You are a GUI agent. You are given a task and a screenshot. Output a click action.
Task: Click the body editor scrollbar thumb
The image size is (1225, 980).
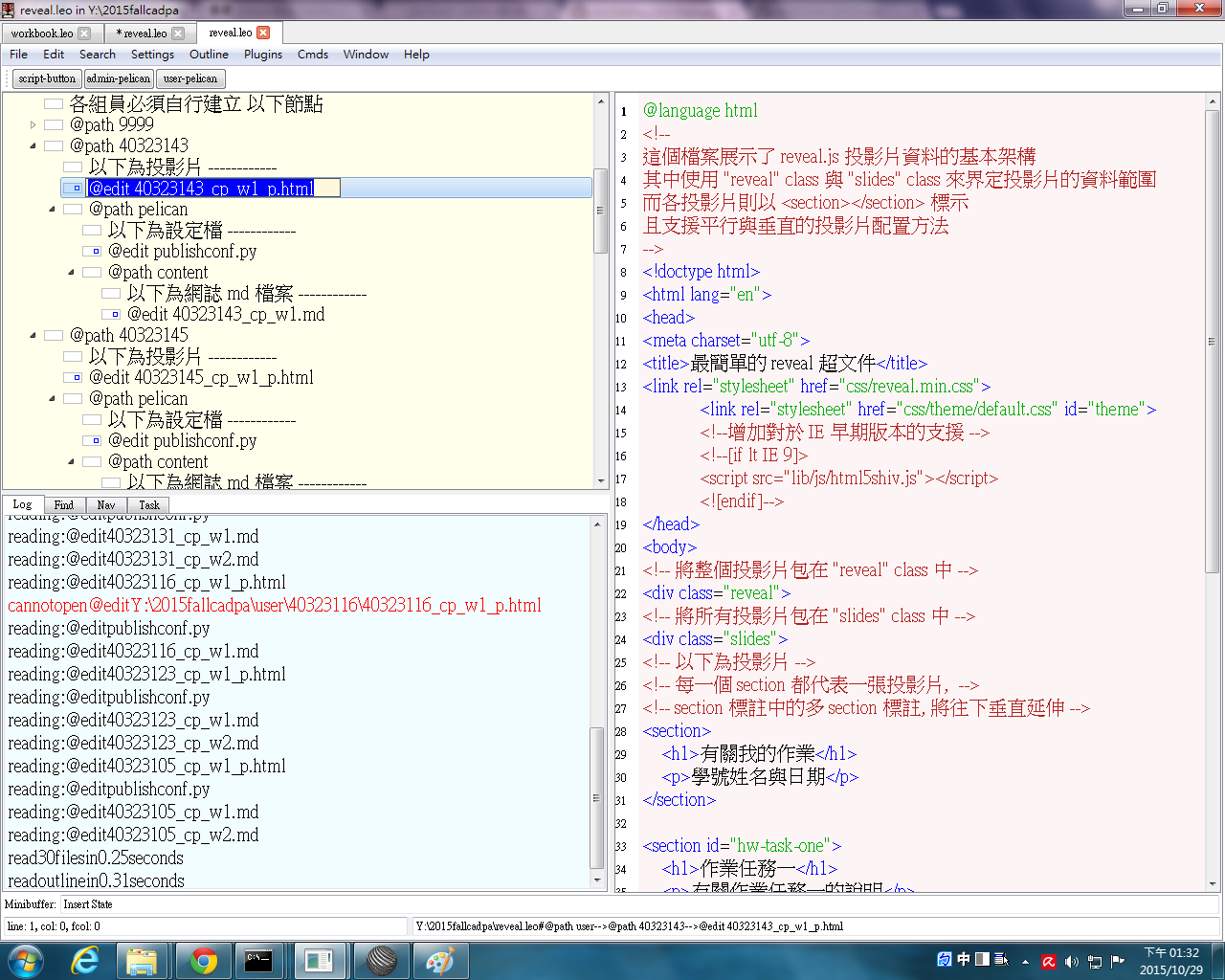[x=1212, y=340]
